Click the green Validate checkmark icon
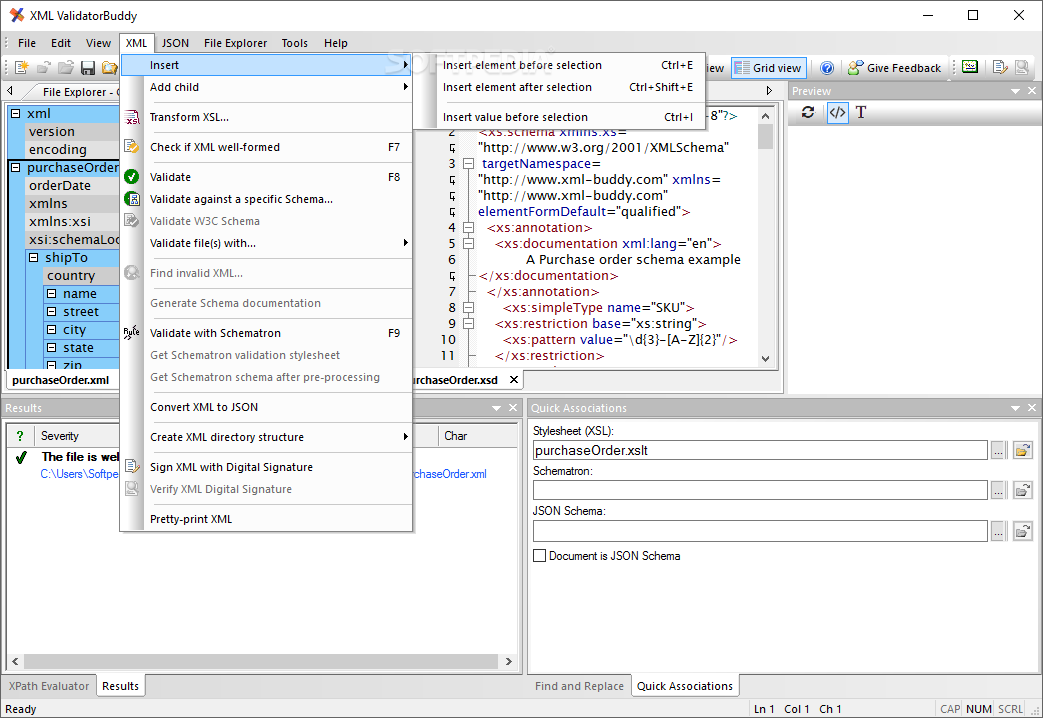1043x718 pixels. click(132, 177)
